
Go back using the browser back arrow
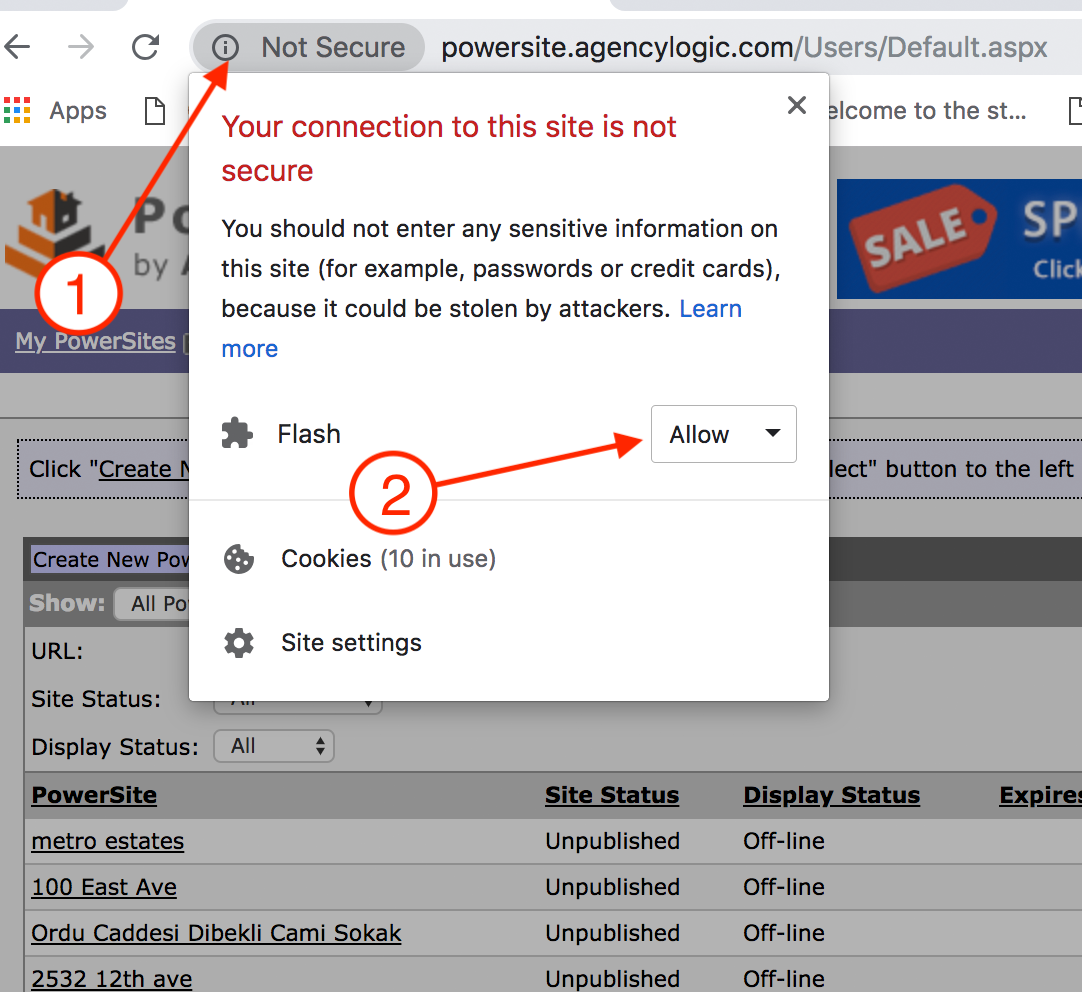coord(18,47)
